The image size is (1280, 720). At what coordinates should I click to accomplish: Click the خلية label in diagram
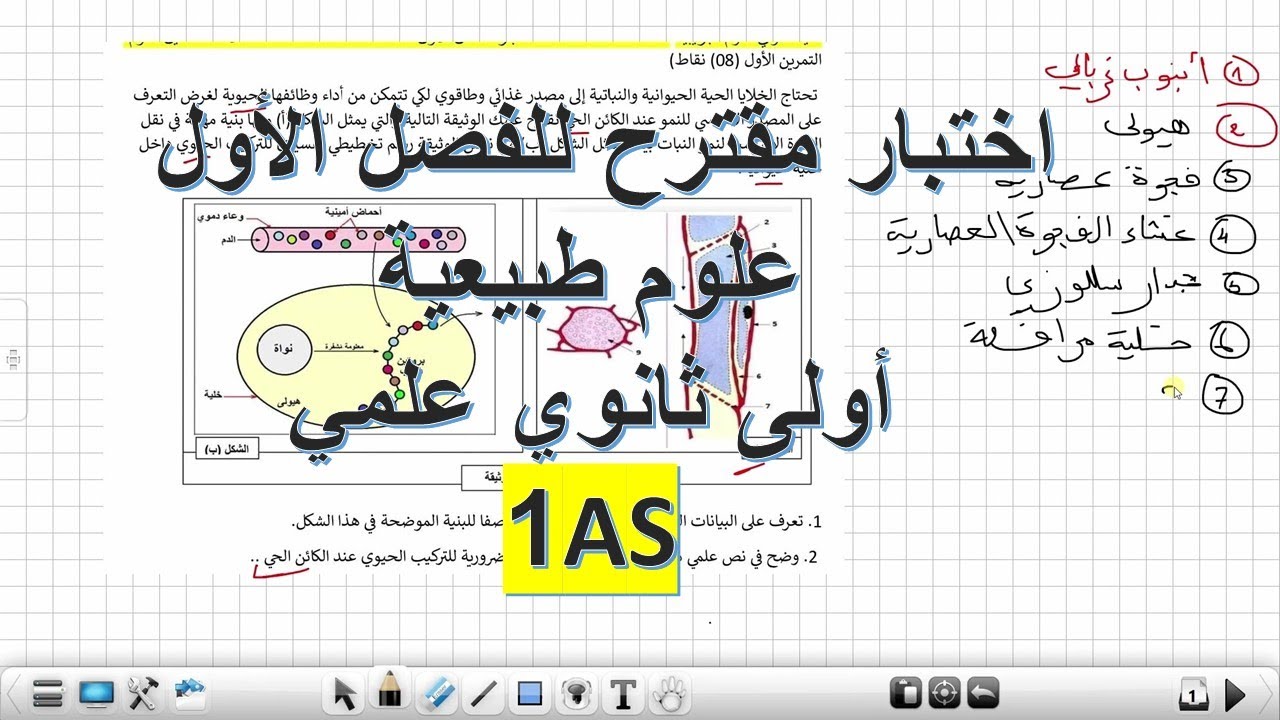(212, 393)
